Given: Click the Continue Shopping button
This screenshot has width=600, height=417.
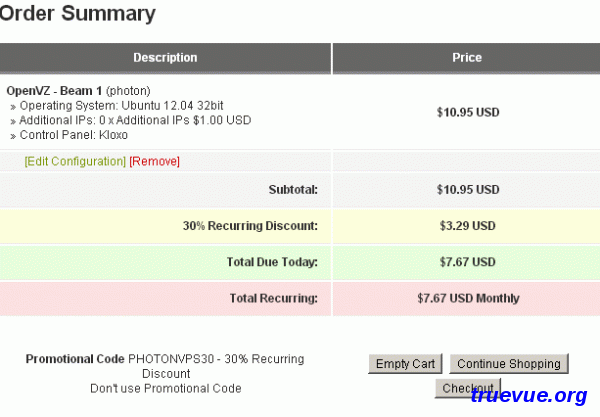Looking at the screenshot, I should click(x=508, y=363).
